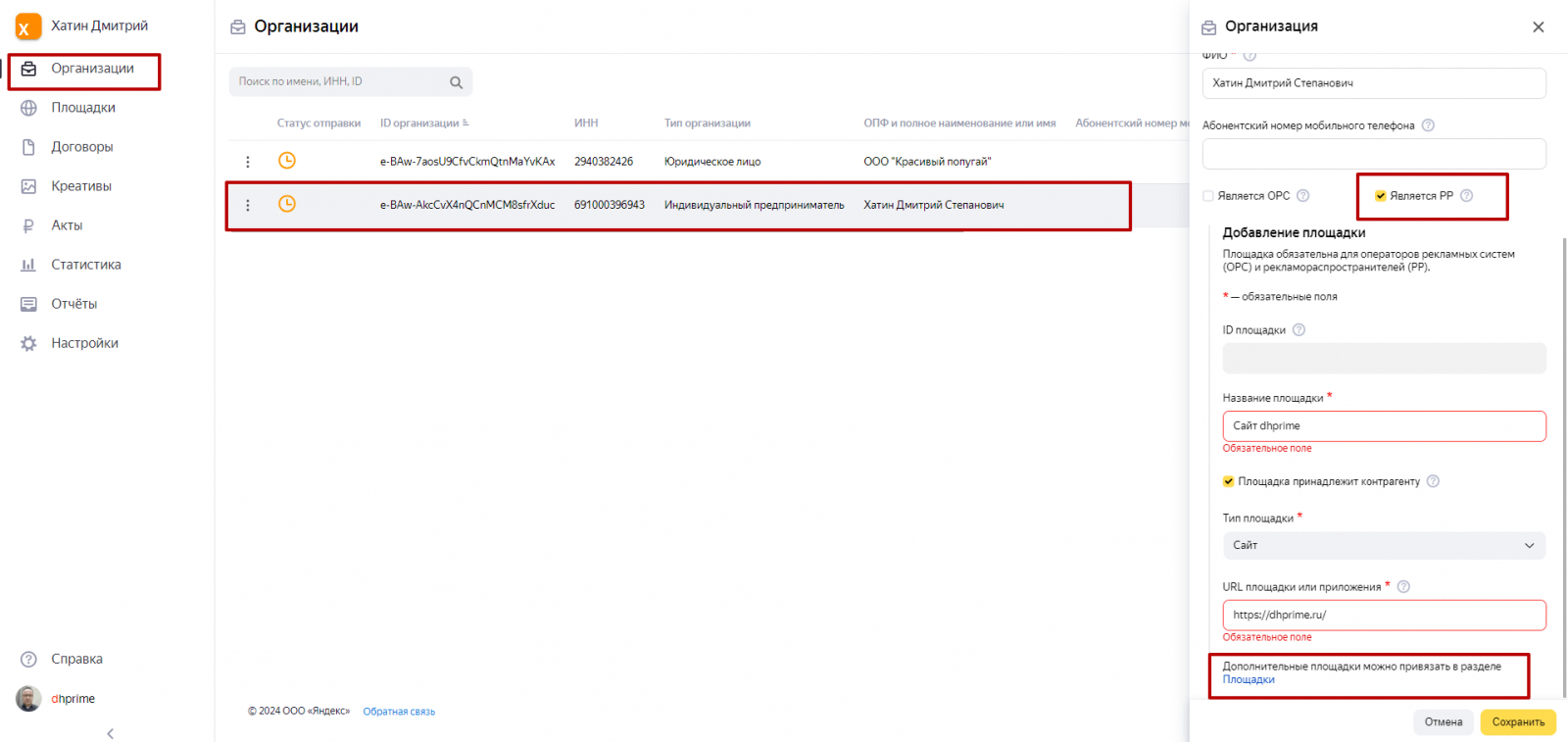Open the dhprime account name
This screenshot has height=742, width=1568.
point(73,699)
